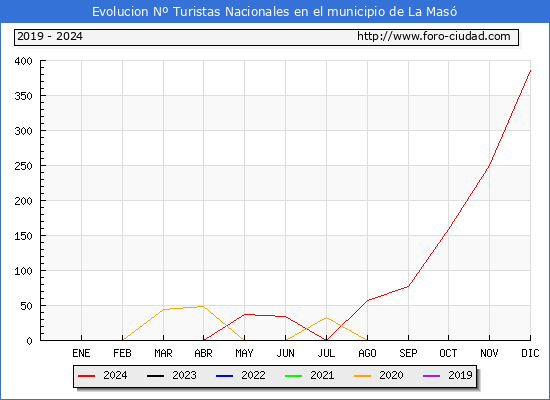Screen dimensions: 550x400
Task: Click the 300 value on the y-axis
Action: (23, 131)
